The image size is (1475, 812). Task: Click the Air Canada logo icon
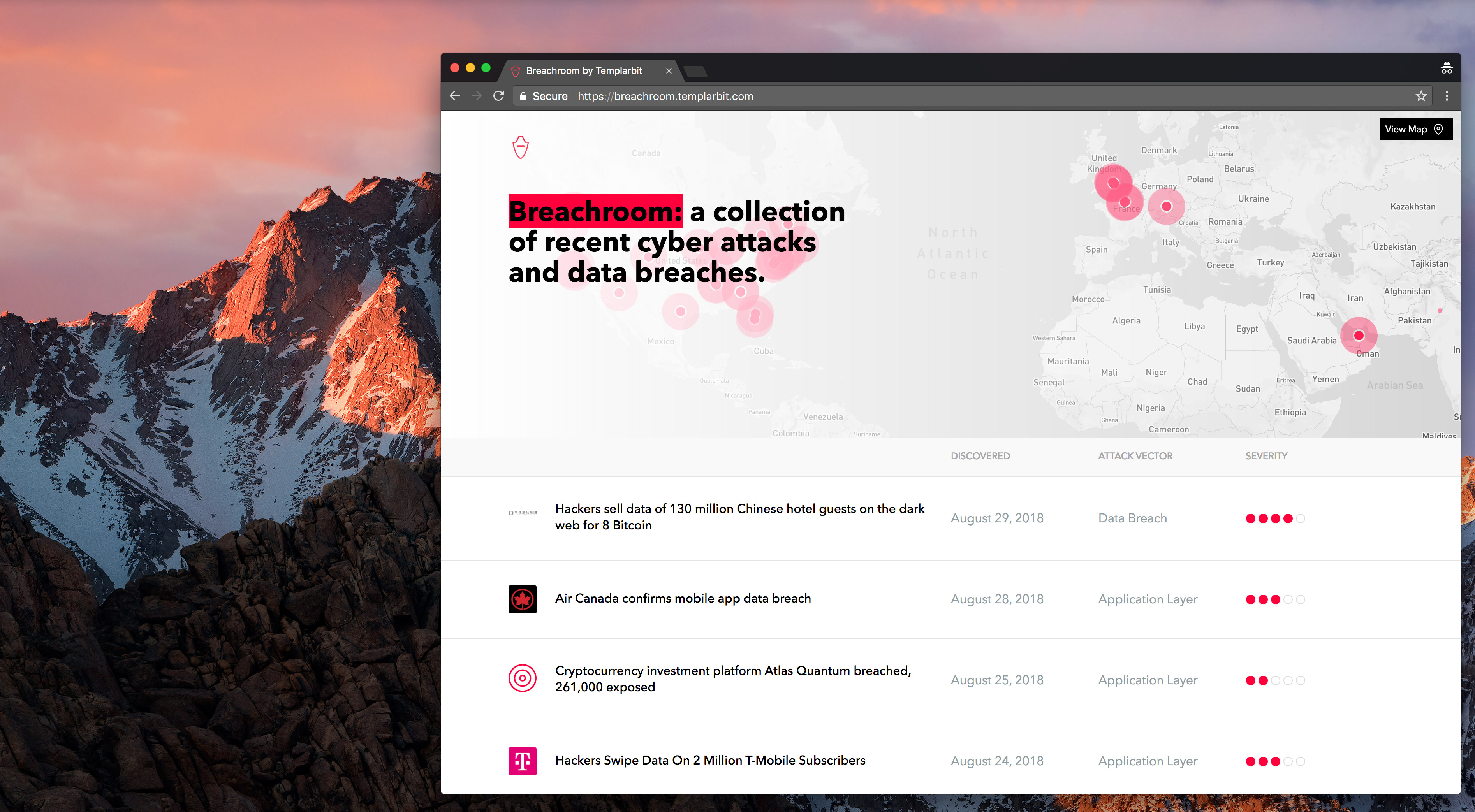(522, 599)
